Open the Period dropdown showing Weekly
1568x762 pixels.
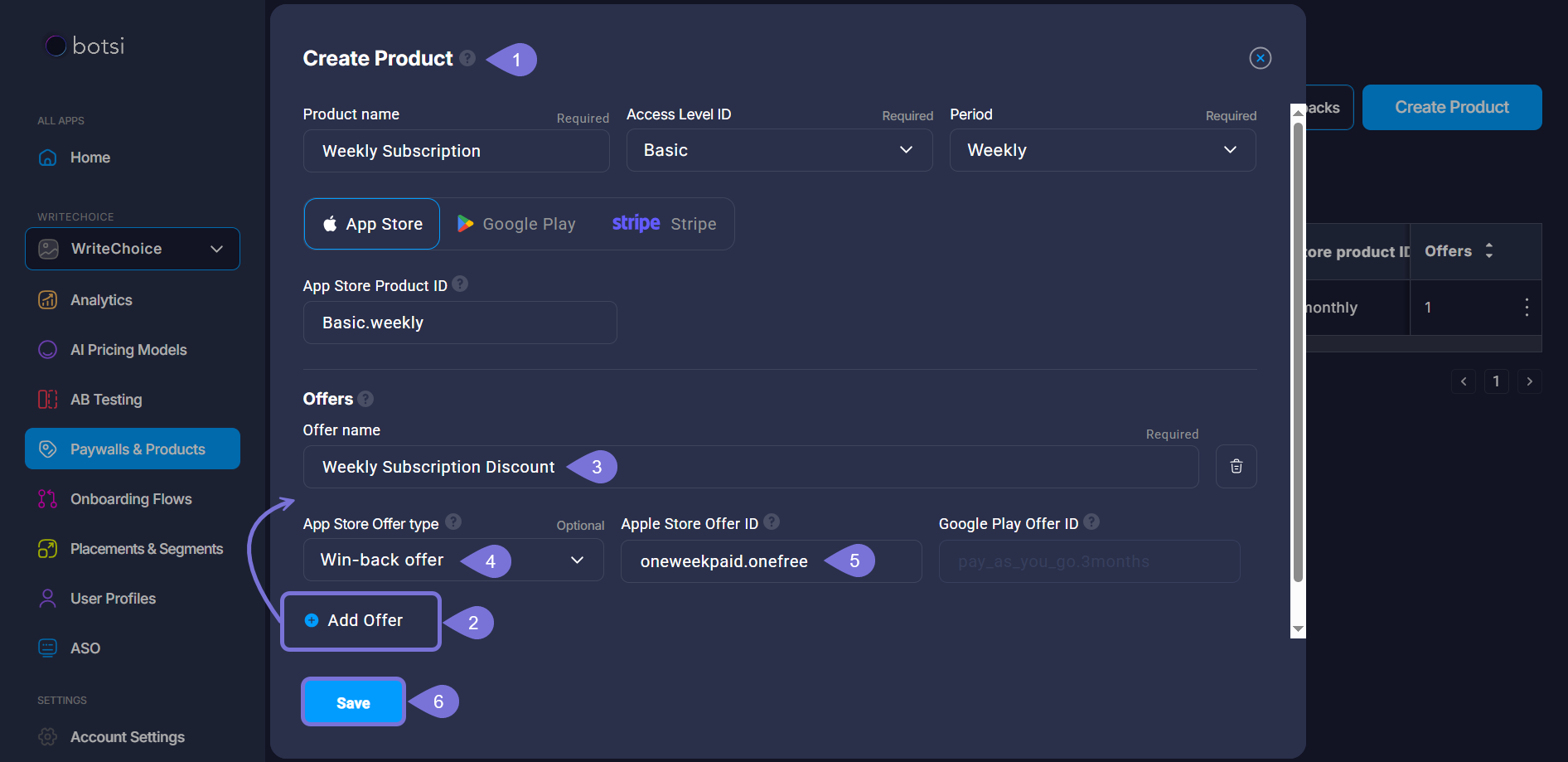tap(1102, 150)
